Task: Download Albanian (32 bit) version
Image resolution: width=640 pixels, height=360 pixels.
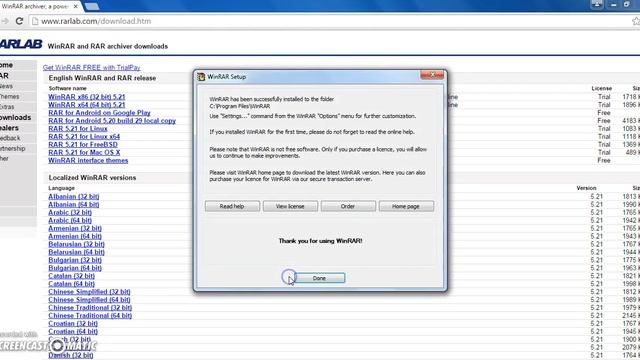Action: click(73, 196)
